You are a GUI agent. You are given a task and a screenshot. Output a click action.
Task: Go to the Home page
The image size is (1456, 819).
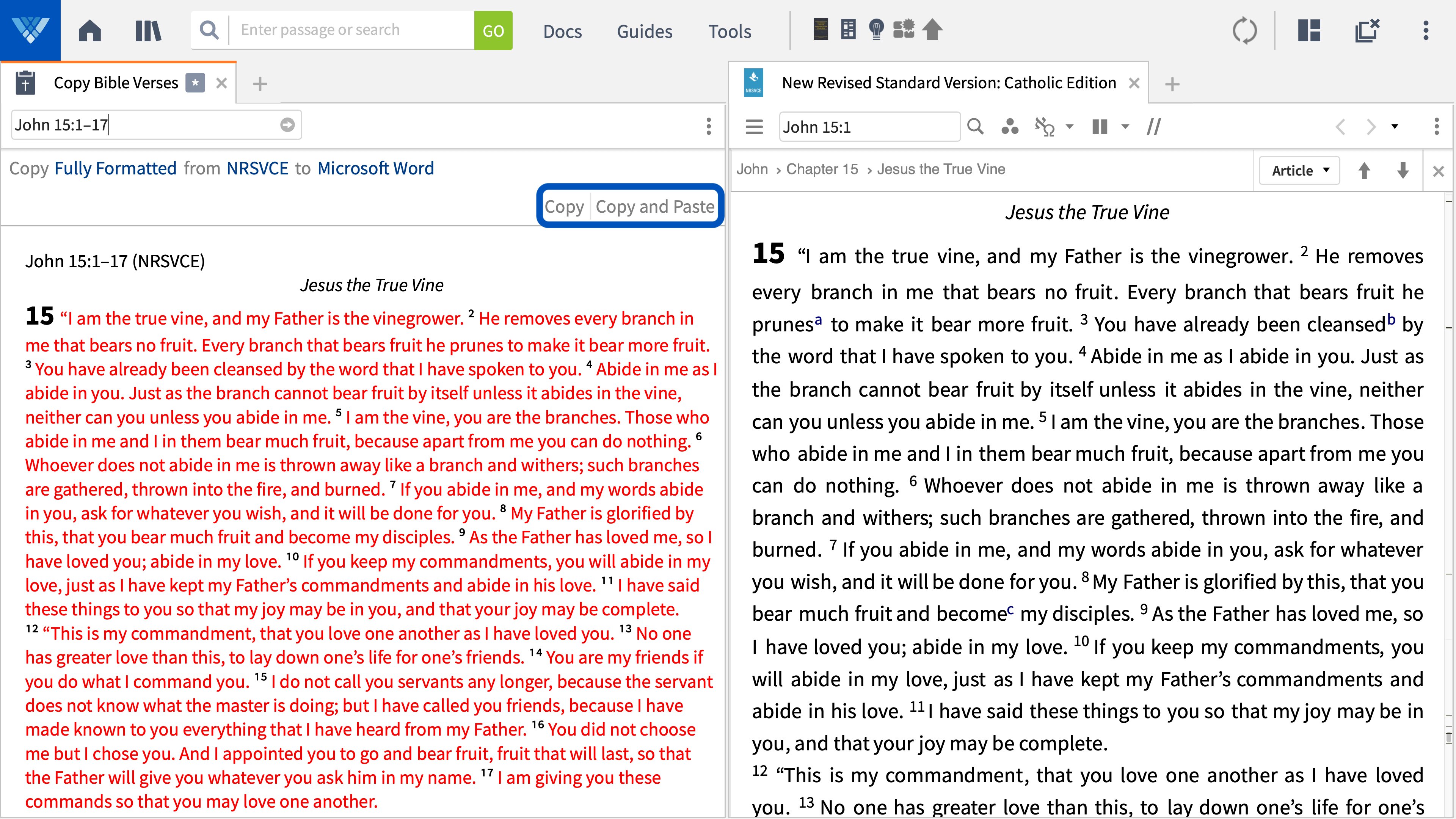pos(90,30)
